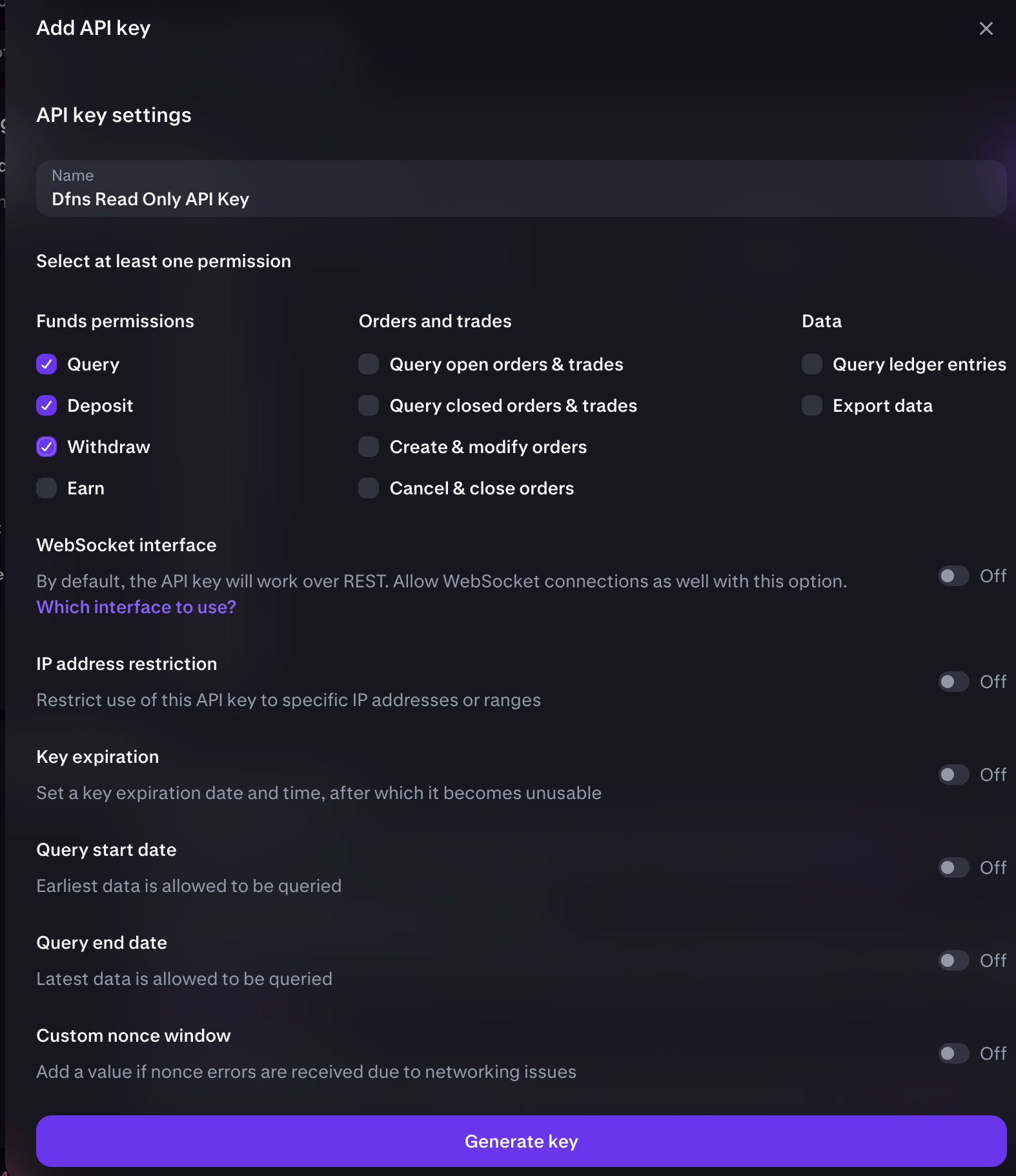Close the Add API key dialog
Viewport: 1016px width, 1176px height.
click(x=986, y=28)
